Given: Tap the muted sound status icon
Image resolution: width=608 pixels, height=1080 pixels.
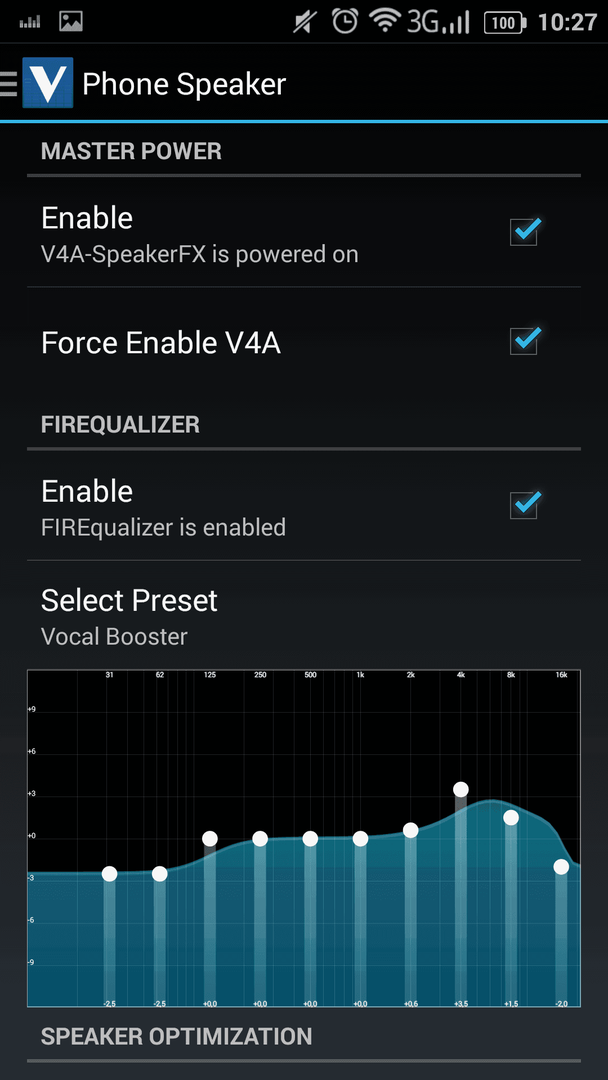Looking at the screenshot, I should coord(303,23).
